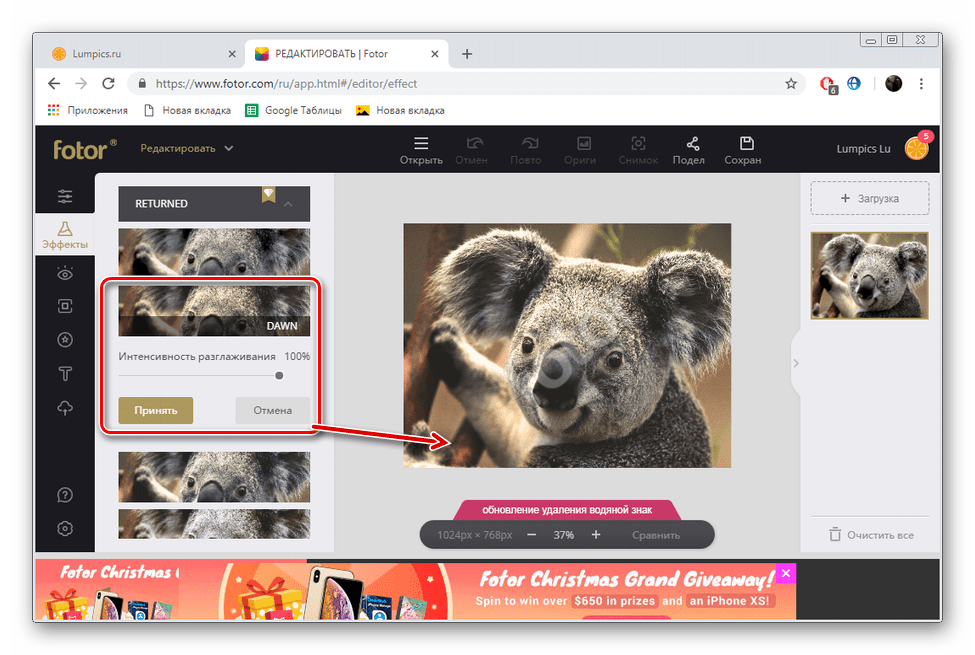Reload the current page
This screenshot has height=655, width=975.
[x=108, y=83]
